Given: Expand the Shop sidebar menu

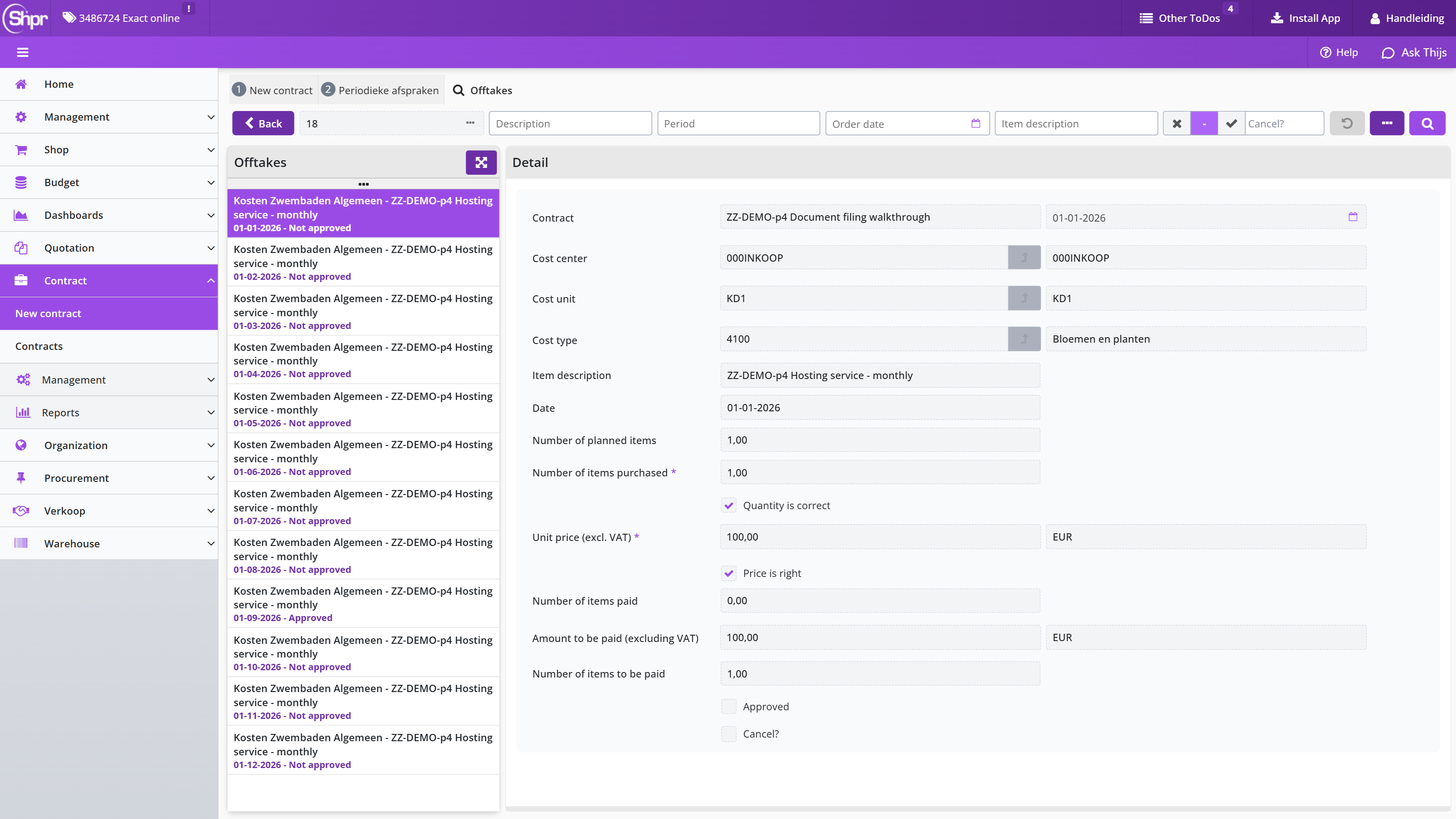Looking at the screenshot, I should coord(109,150).
